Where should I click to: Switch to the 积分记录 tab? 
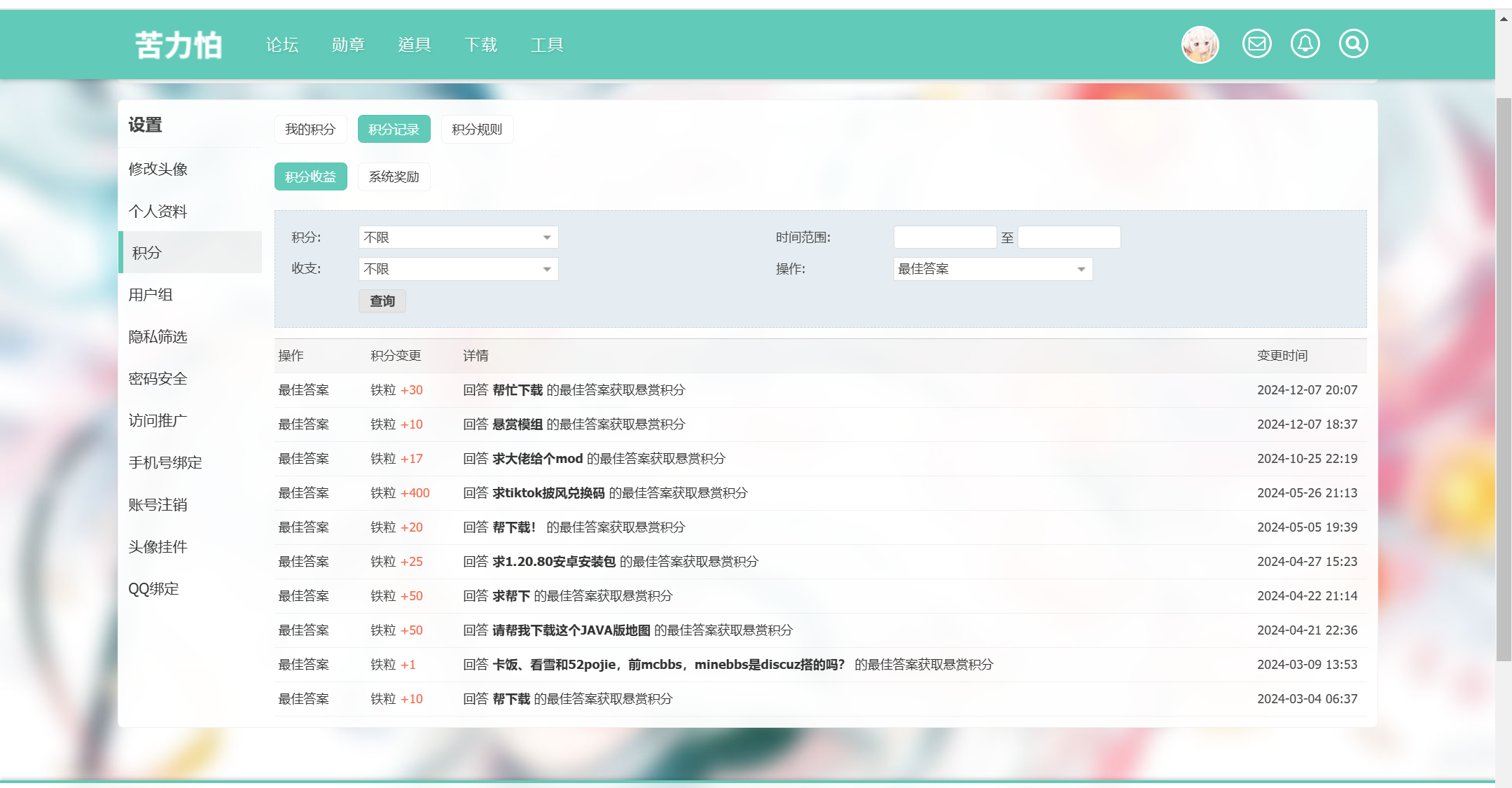tap(394, 129)
